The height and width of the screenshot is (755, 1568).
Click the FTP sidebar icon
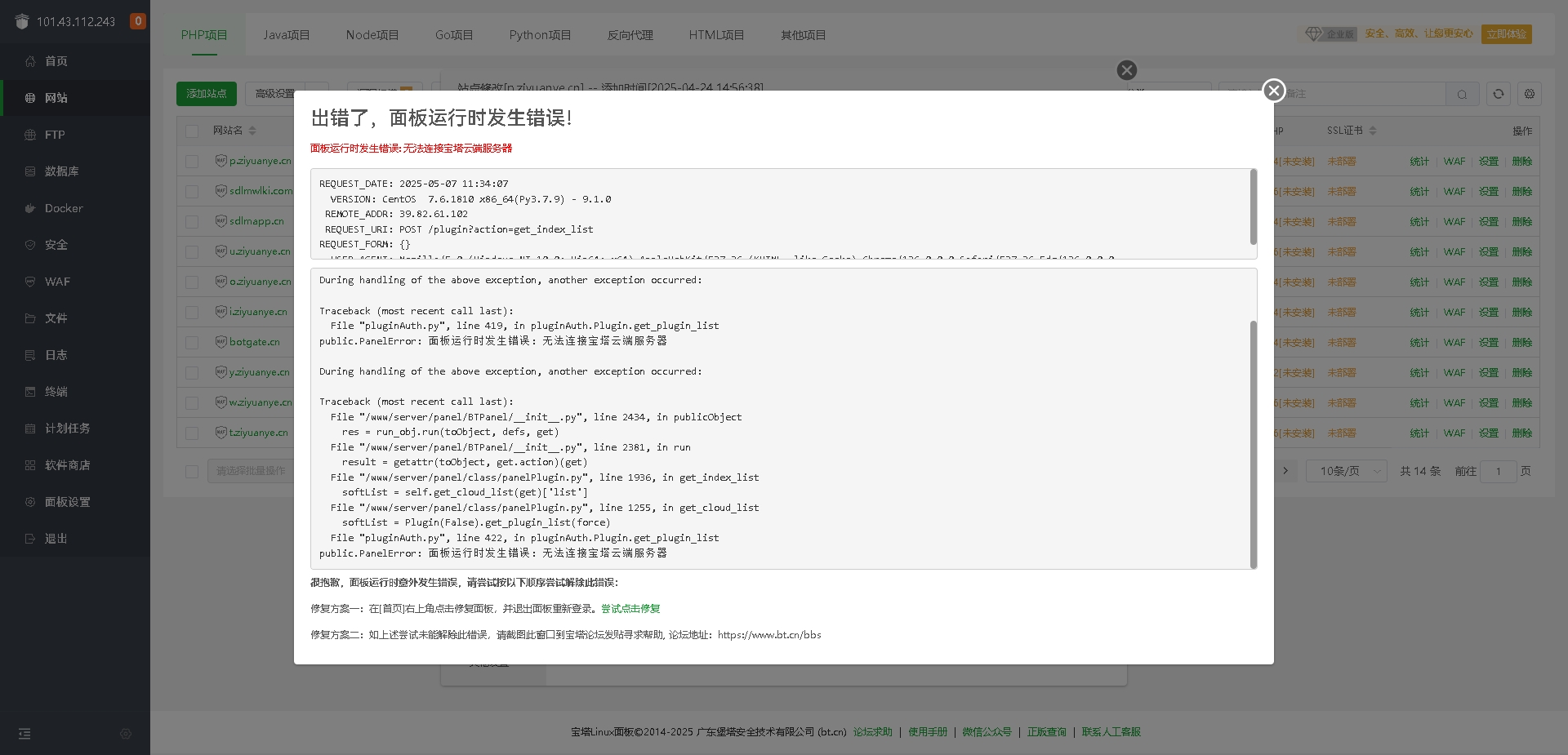pos(30,135)
